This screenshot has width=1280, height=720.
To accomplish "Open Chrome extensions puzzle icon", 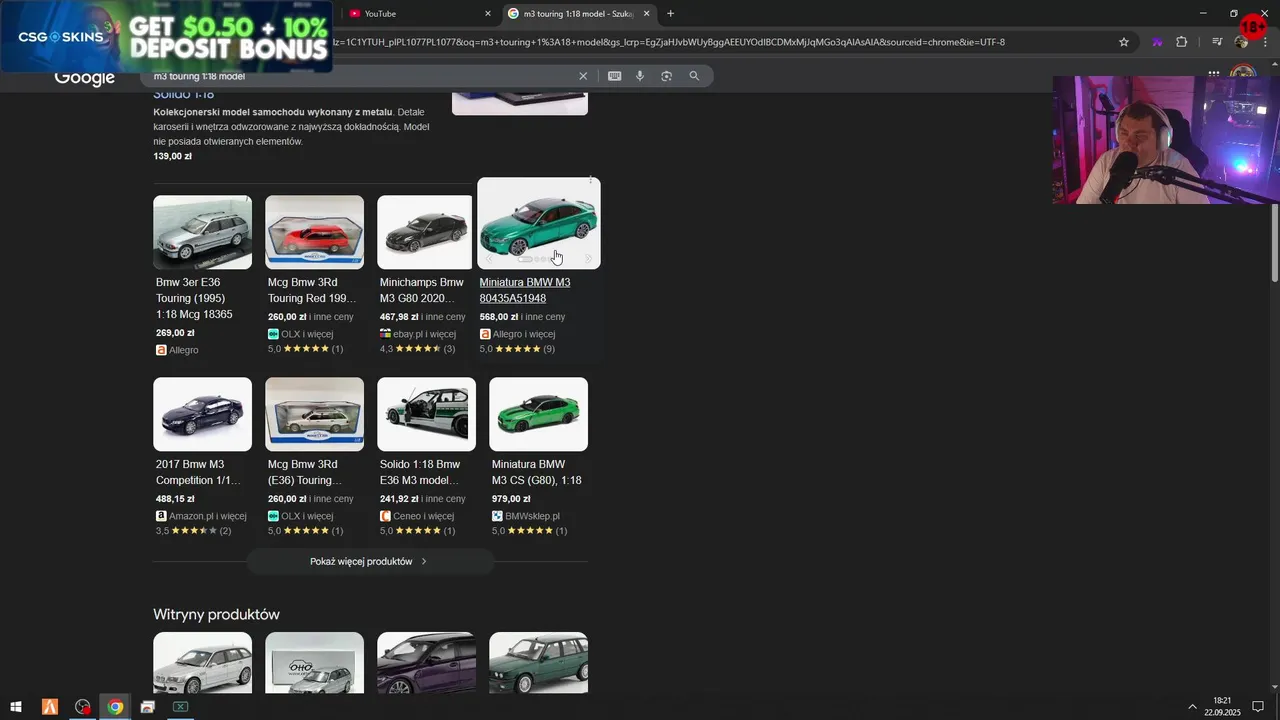I will click(1181, 42).
